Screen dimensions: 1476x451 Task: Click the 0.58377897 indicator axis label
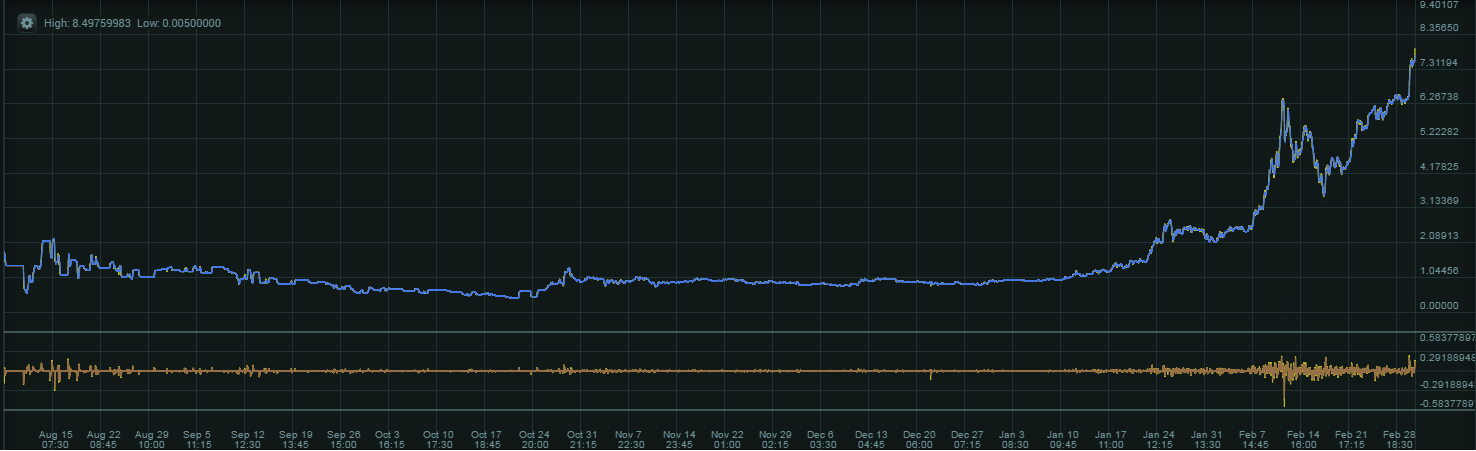(1447, 339)
